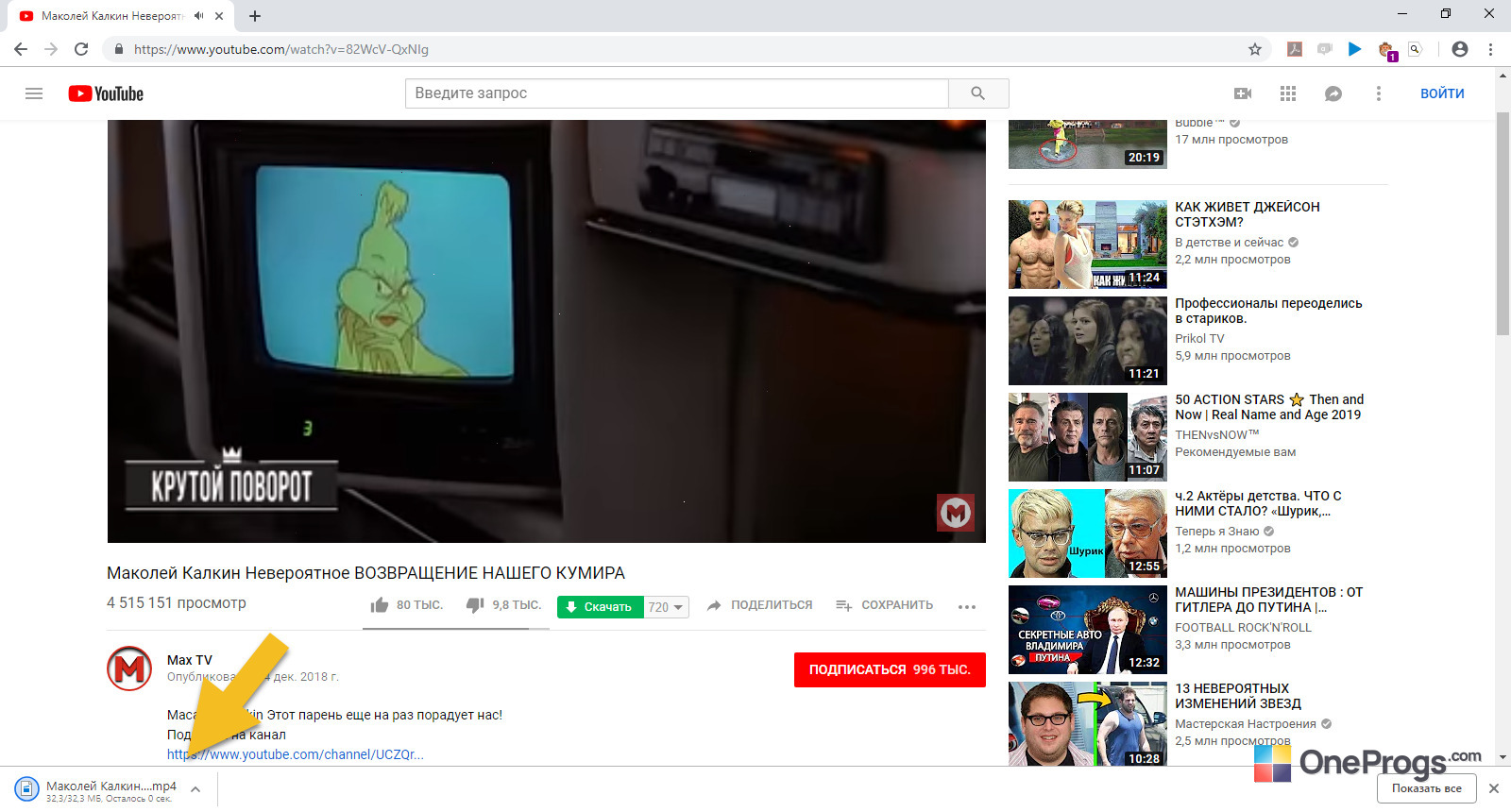Image resolution: width=1511 pixels, height=812 pixels.
Task: Click the green Скачать download button
Action: point(601,607)
